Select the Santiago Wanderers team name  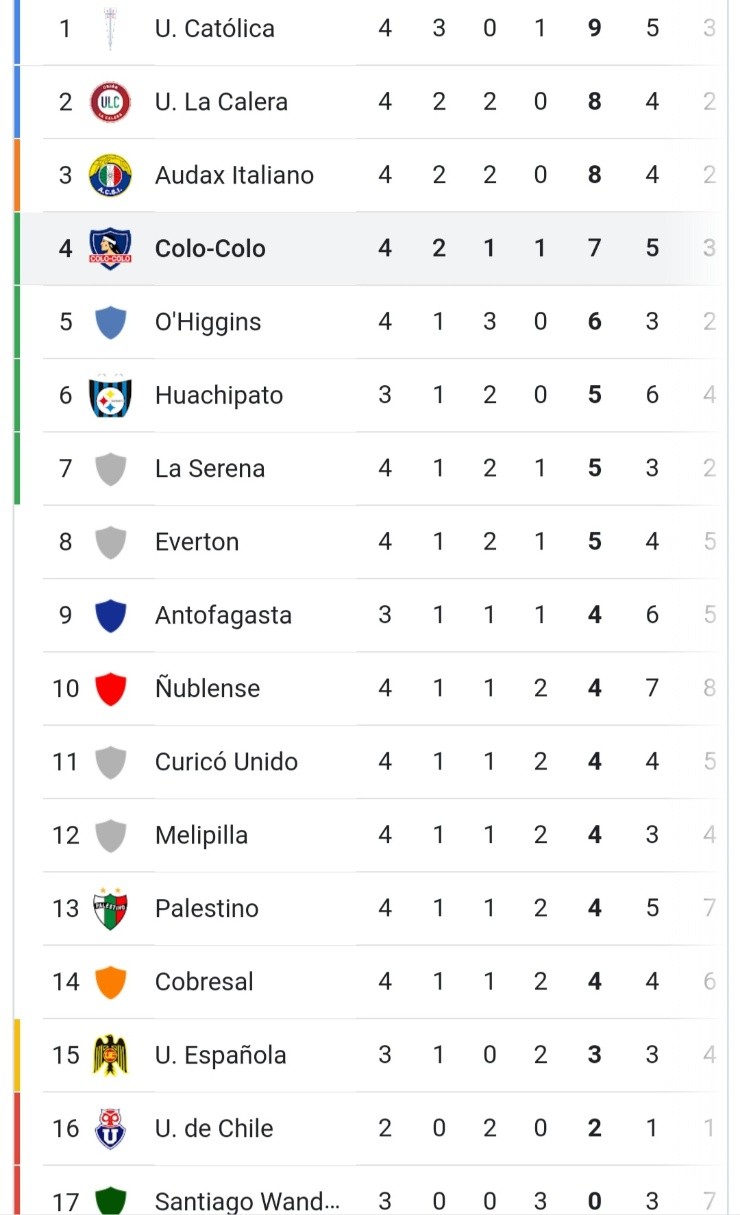coord(247,1201)
